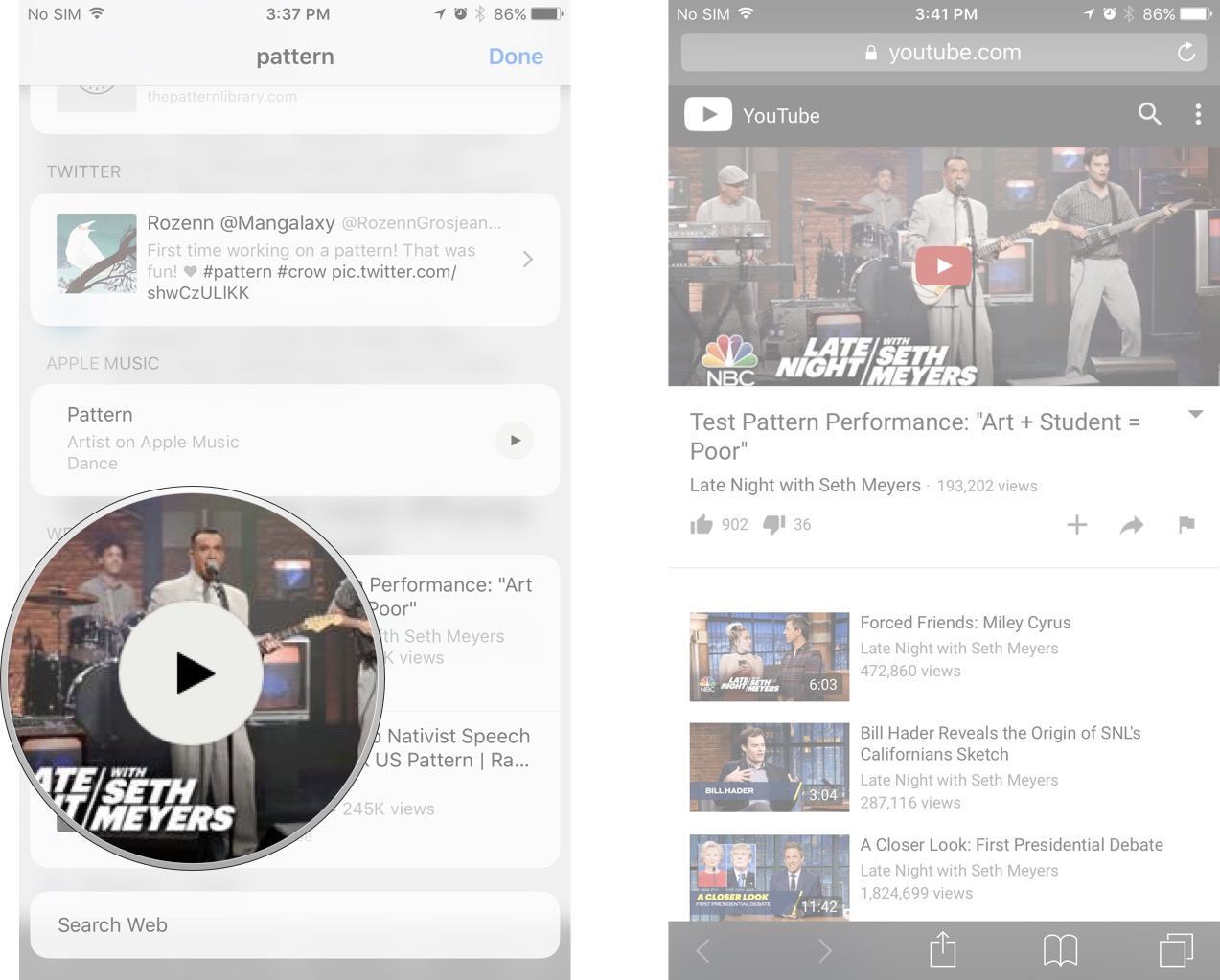
Task: Tap the Search Web button
Action: [295, 924]
